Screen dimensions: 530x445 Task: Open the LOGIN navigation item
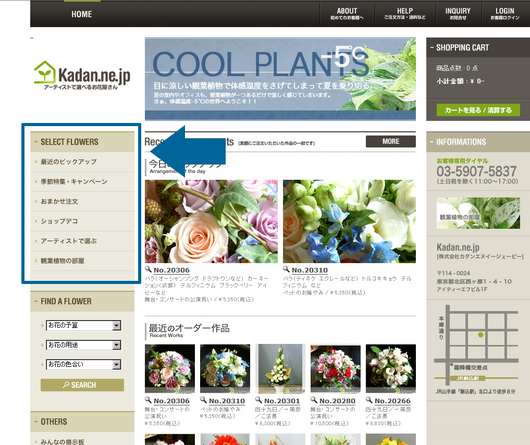point(505,14)
